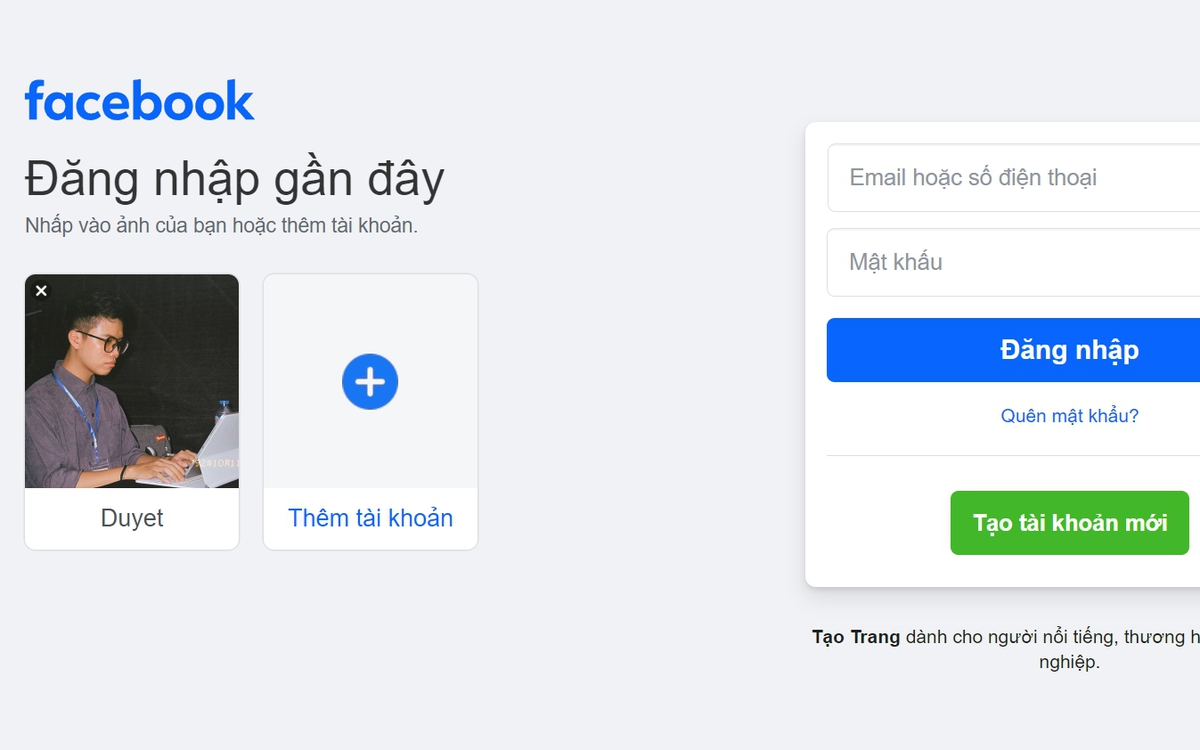This screenshot has height=750, width=1200.
Task: Click the "Đăng nhập gần đây" heading
Action: (x=234, y=180)
